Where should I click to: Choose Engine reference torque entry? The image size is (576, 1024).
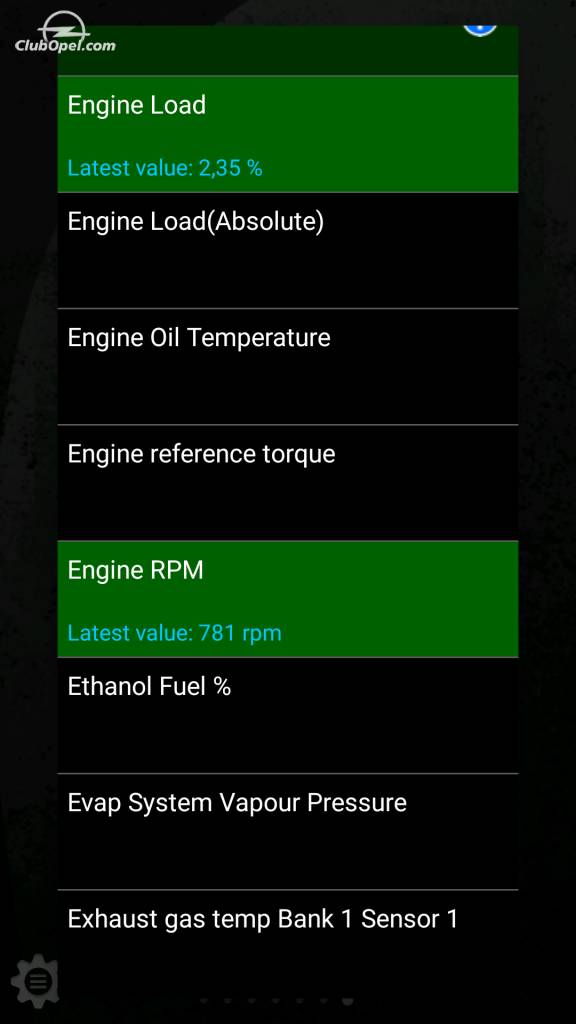(288, 483)
